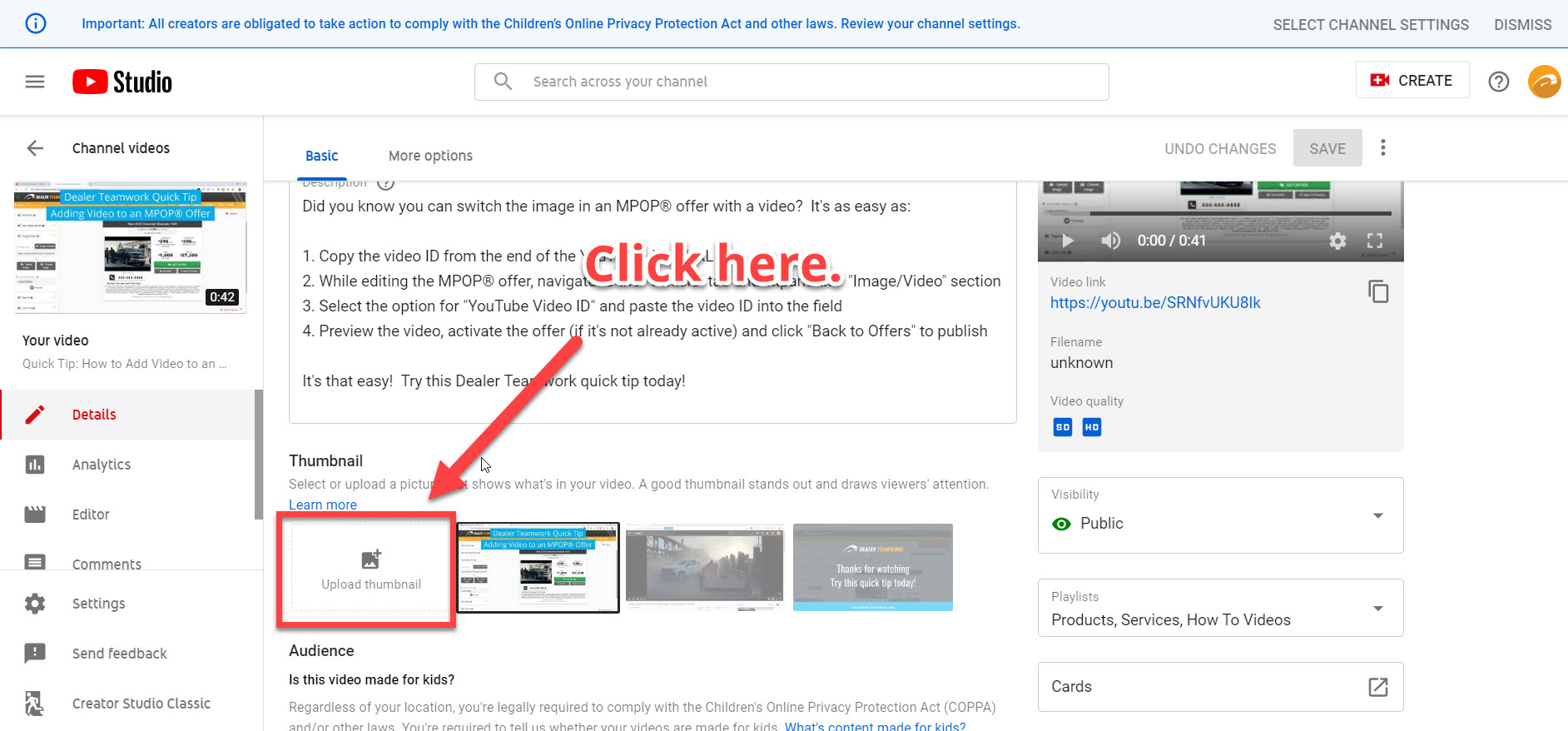Image resolution: width=1568 pixels, height=731 pixels.
Task: Open the hamburger navigation menu
Action: (x=35, y=82)
